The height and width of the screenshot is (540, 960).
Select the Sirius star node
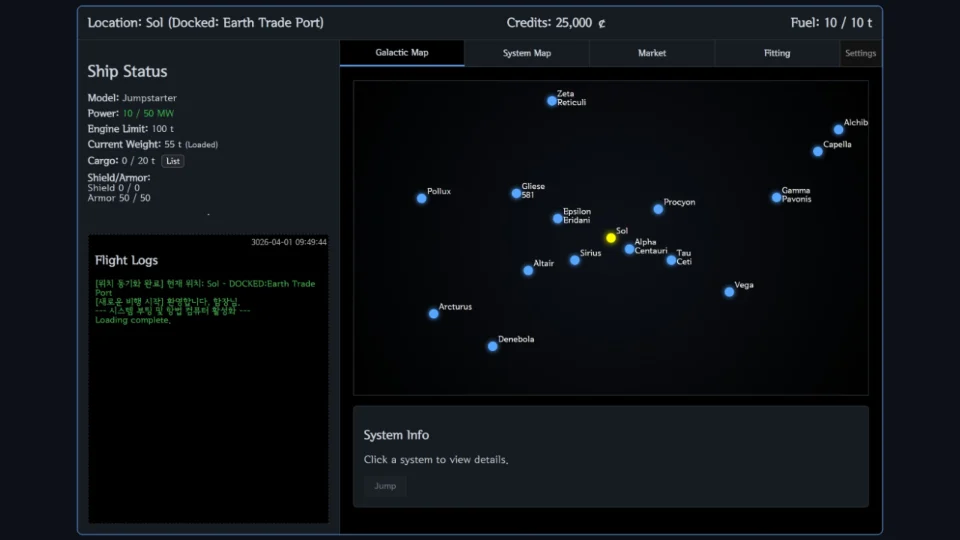(x=574, y=260)
